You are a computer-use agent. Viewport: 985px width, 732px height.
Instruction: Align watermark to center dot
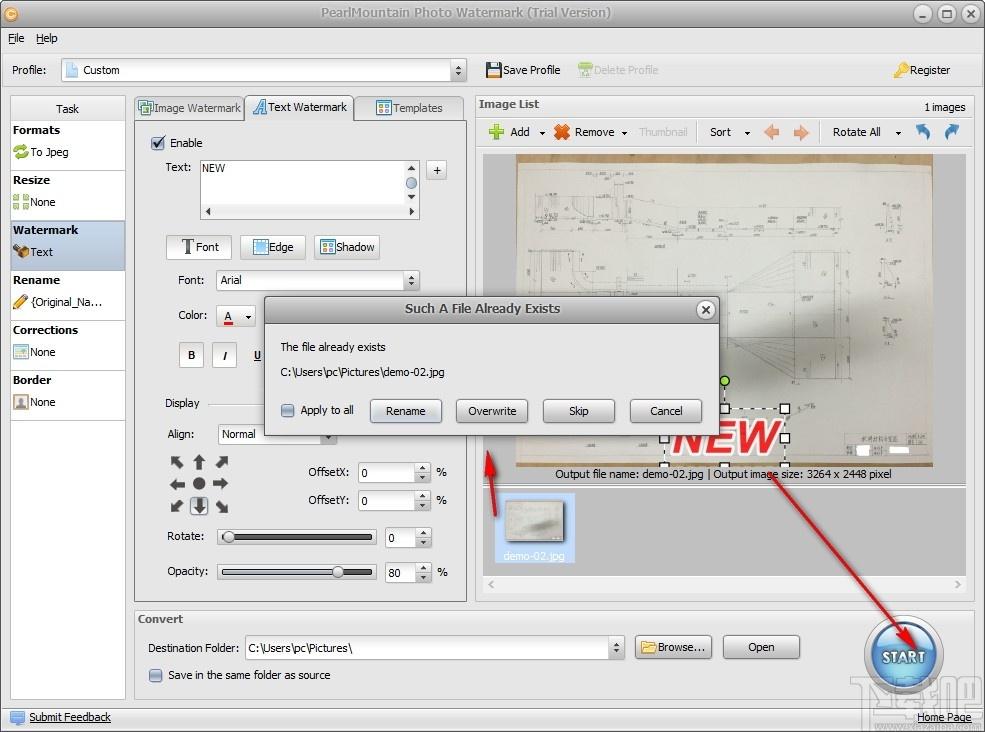[199, 483]
